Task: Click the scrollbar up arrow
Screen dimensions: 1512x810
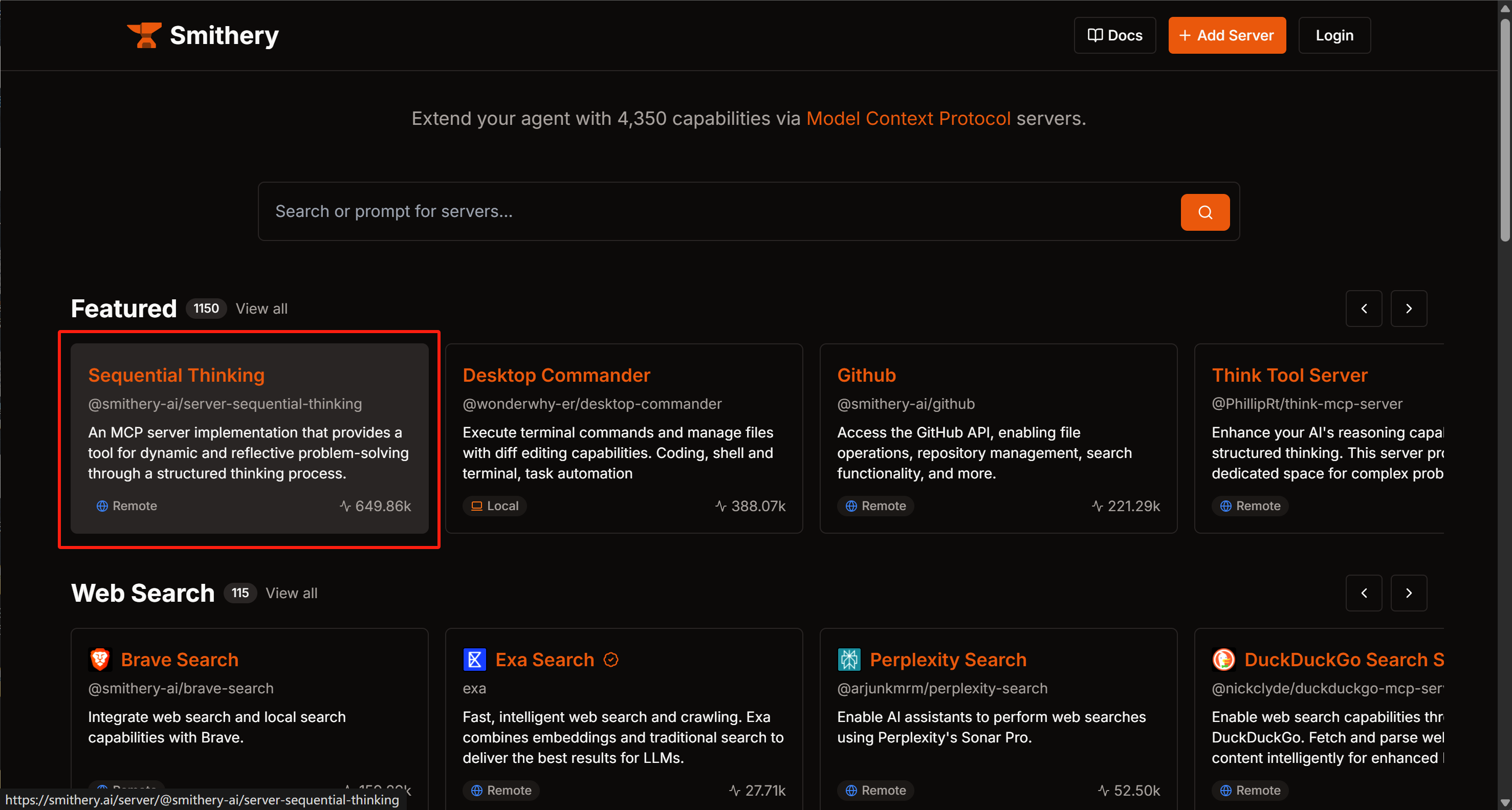Action: click(1505, 8)
